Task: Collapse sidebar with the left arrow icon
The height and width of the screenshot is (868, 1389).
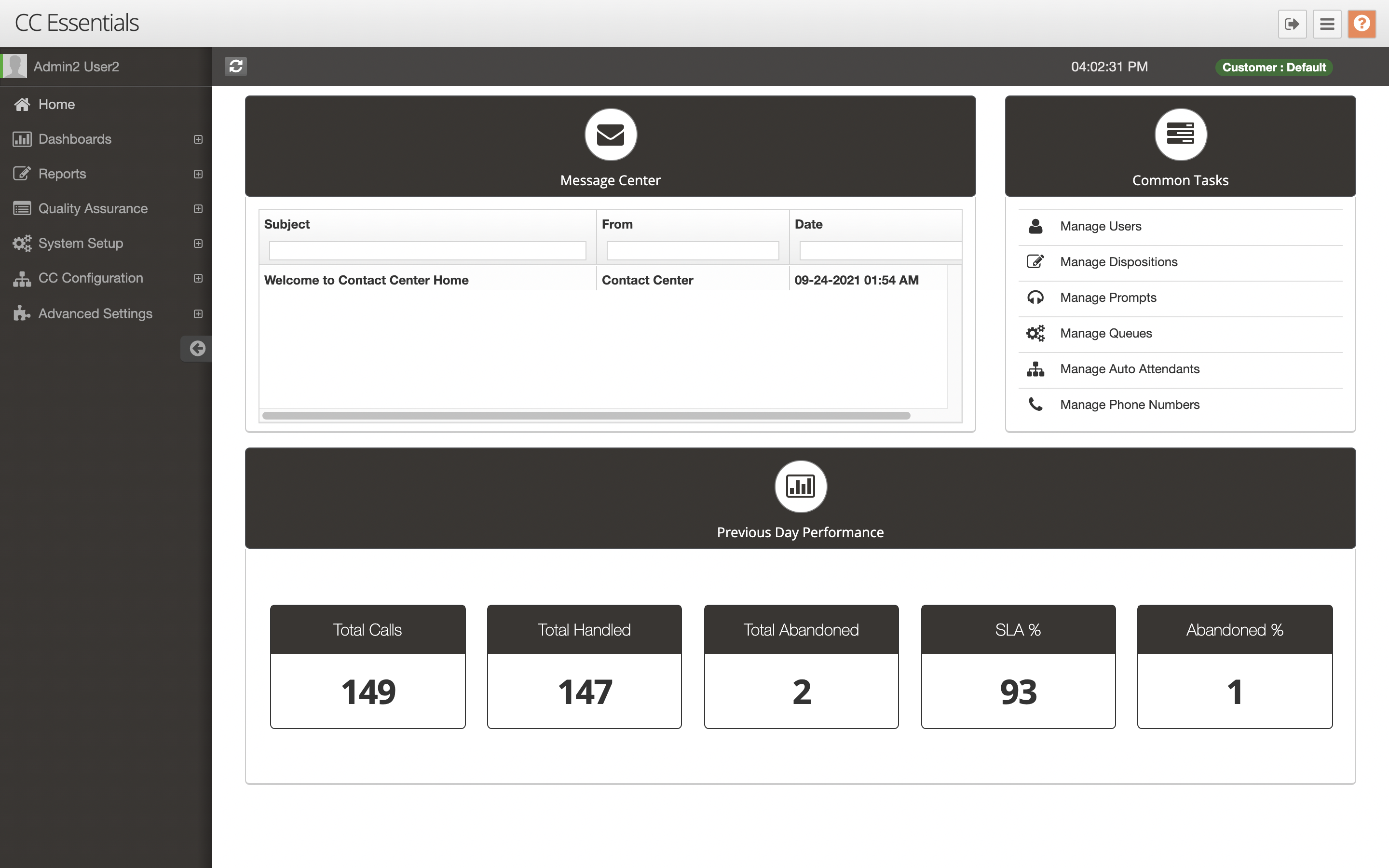Action: [197, 349]
